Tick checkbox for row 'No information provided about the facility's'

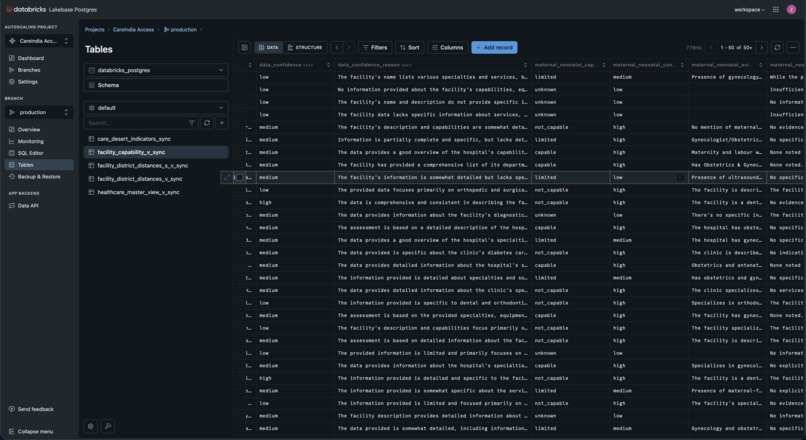click(240, 89)
